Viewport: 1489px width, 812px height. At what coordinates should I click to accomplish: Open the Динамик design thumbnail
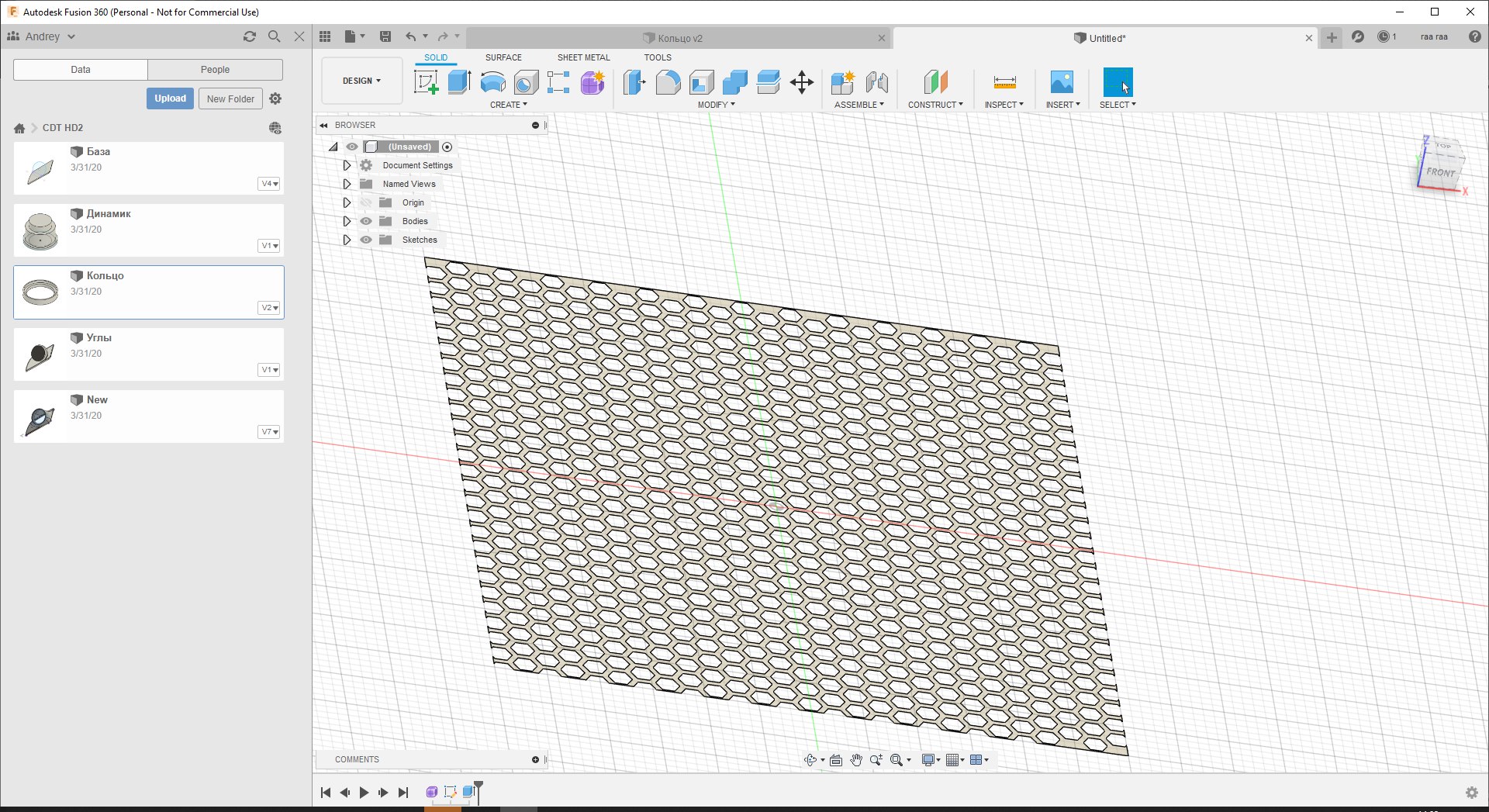(x=40, y=230)
